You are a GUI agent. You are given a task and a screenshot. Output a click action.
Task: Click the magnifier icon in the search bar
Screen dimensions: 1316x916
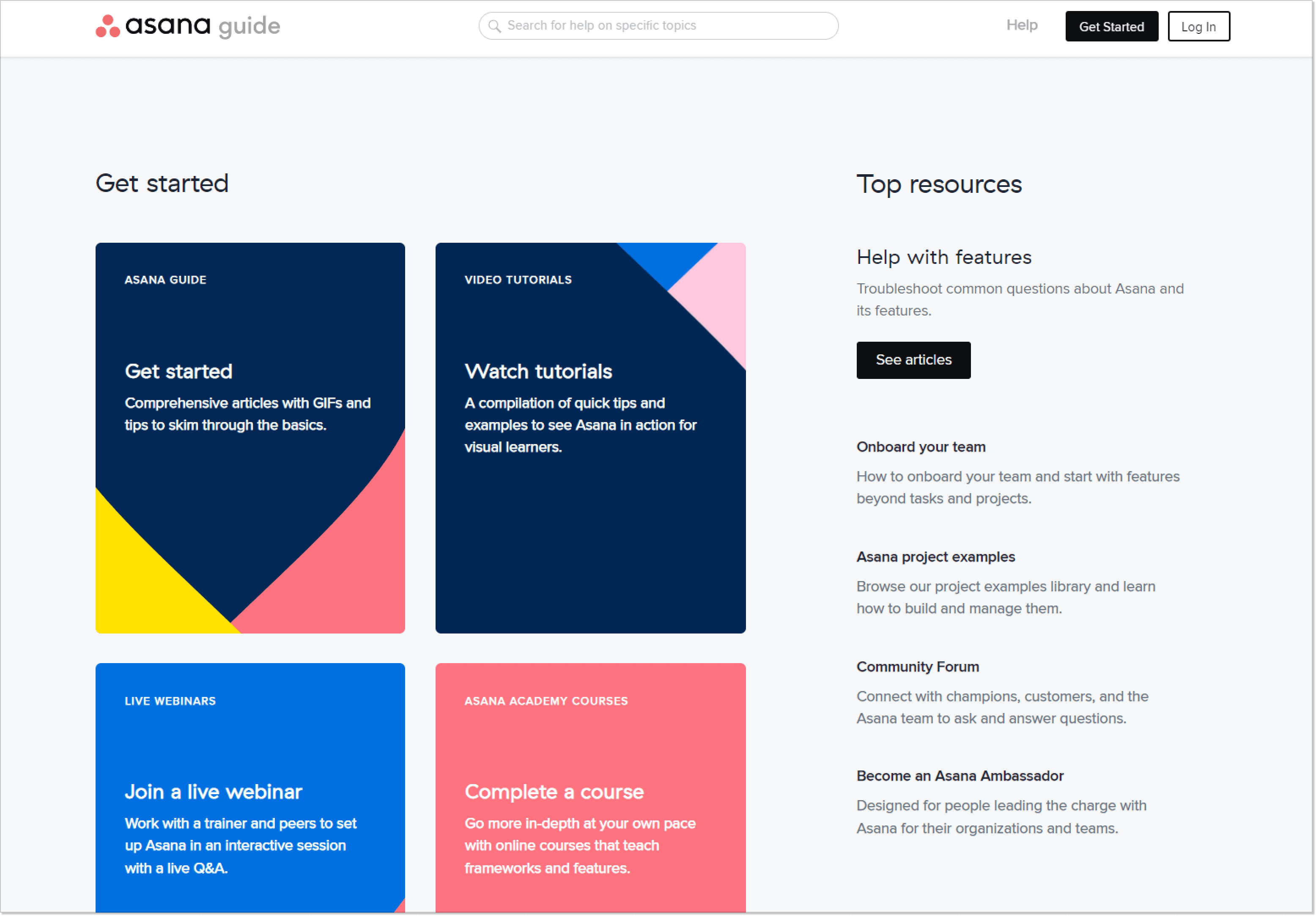495,26
